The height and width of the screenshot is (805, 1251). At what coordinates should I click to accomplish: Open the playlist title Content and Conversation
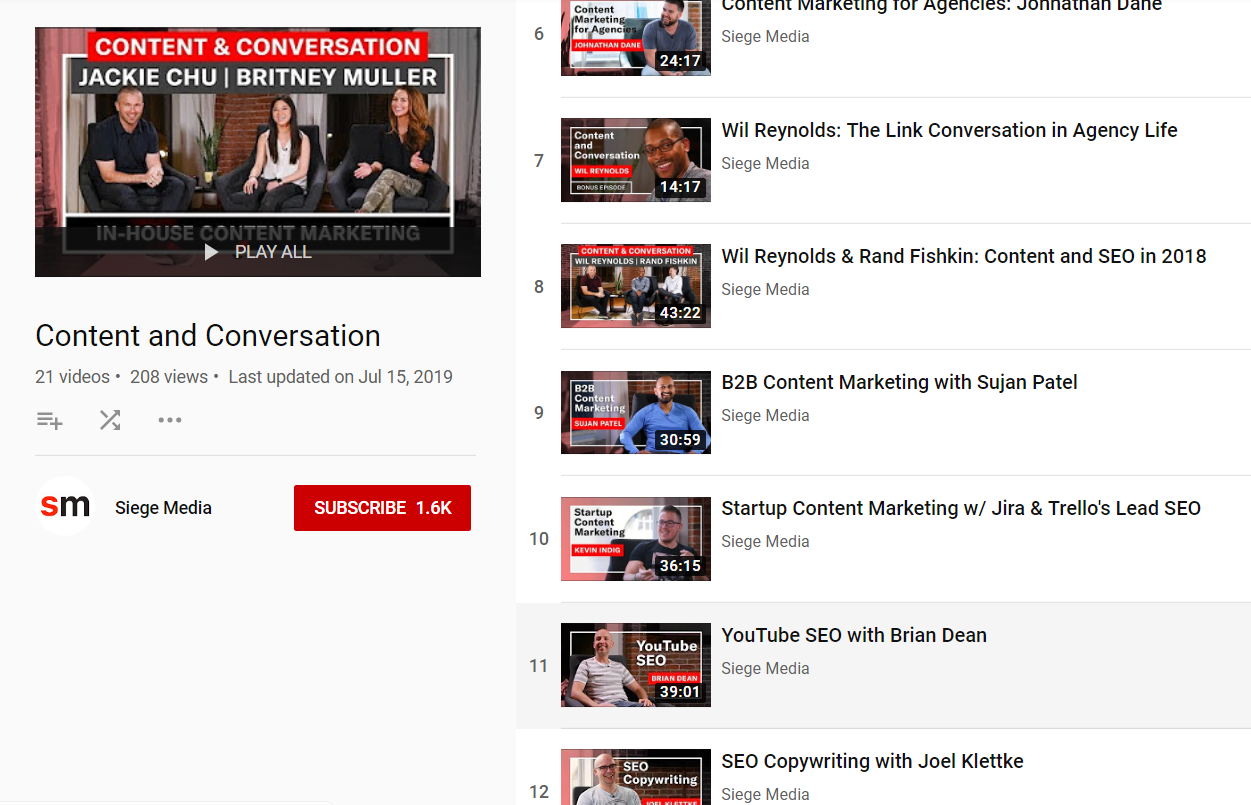coord(208,336)
